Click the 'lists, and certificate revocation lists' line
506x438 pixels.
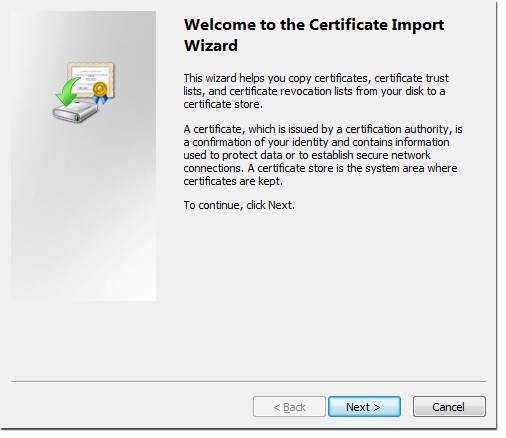click(314, 91)
